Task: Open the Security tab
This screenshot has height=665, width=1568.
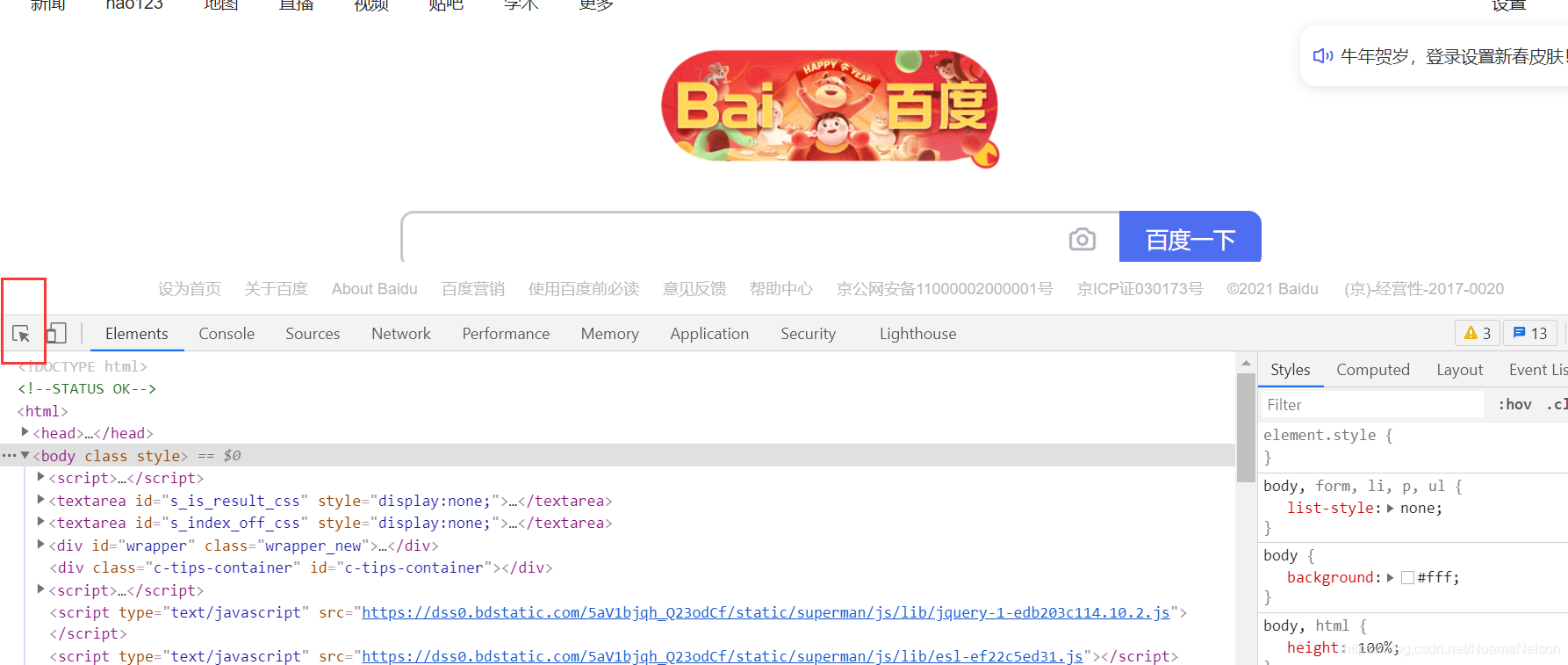Action: click(x=808, y=334)
